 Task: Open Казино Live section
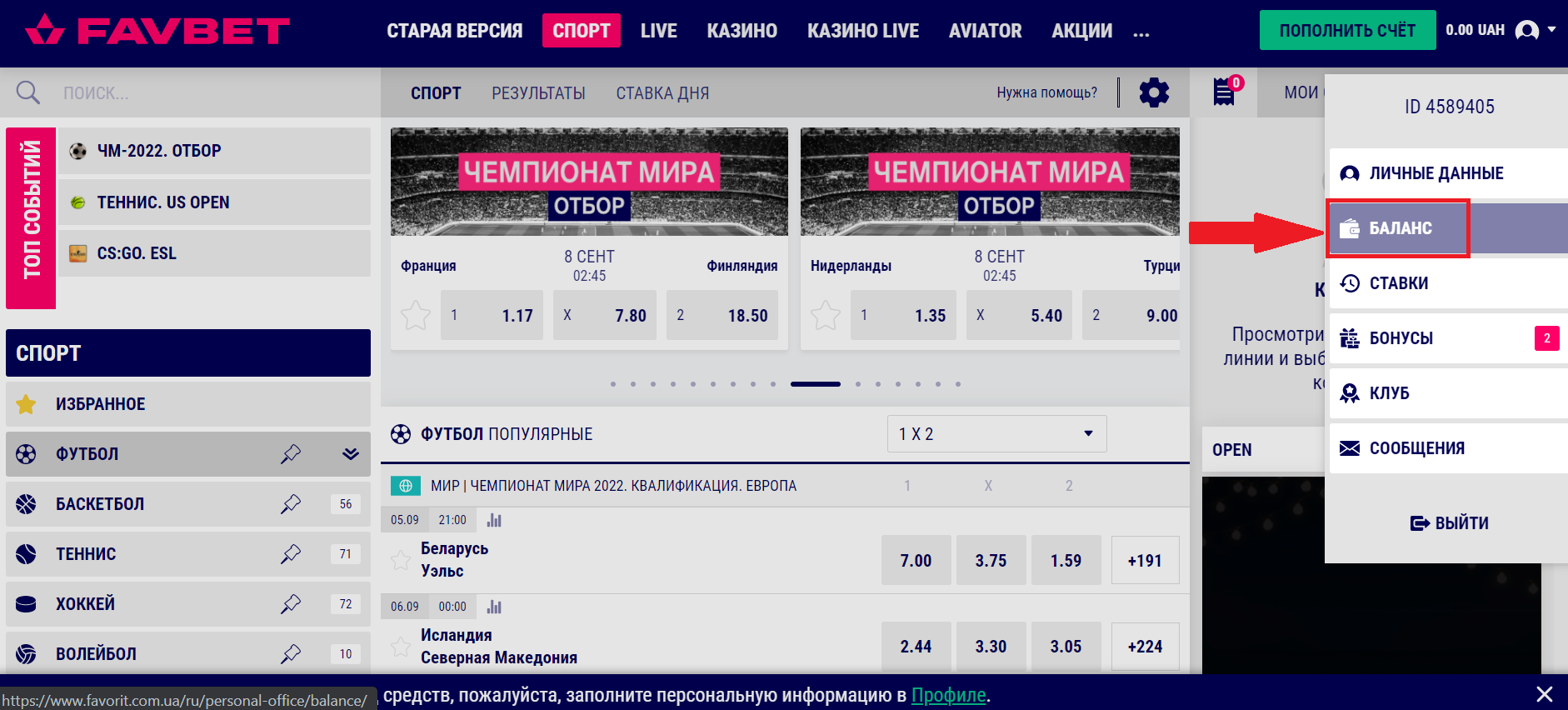863,31
